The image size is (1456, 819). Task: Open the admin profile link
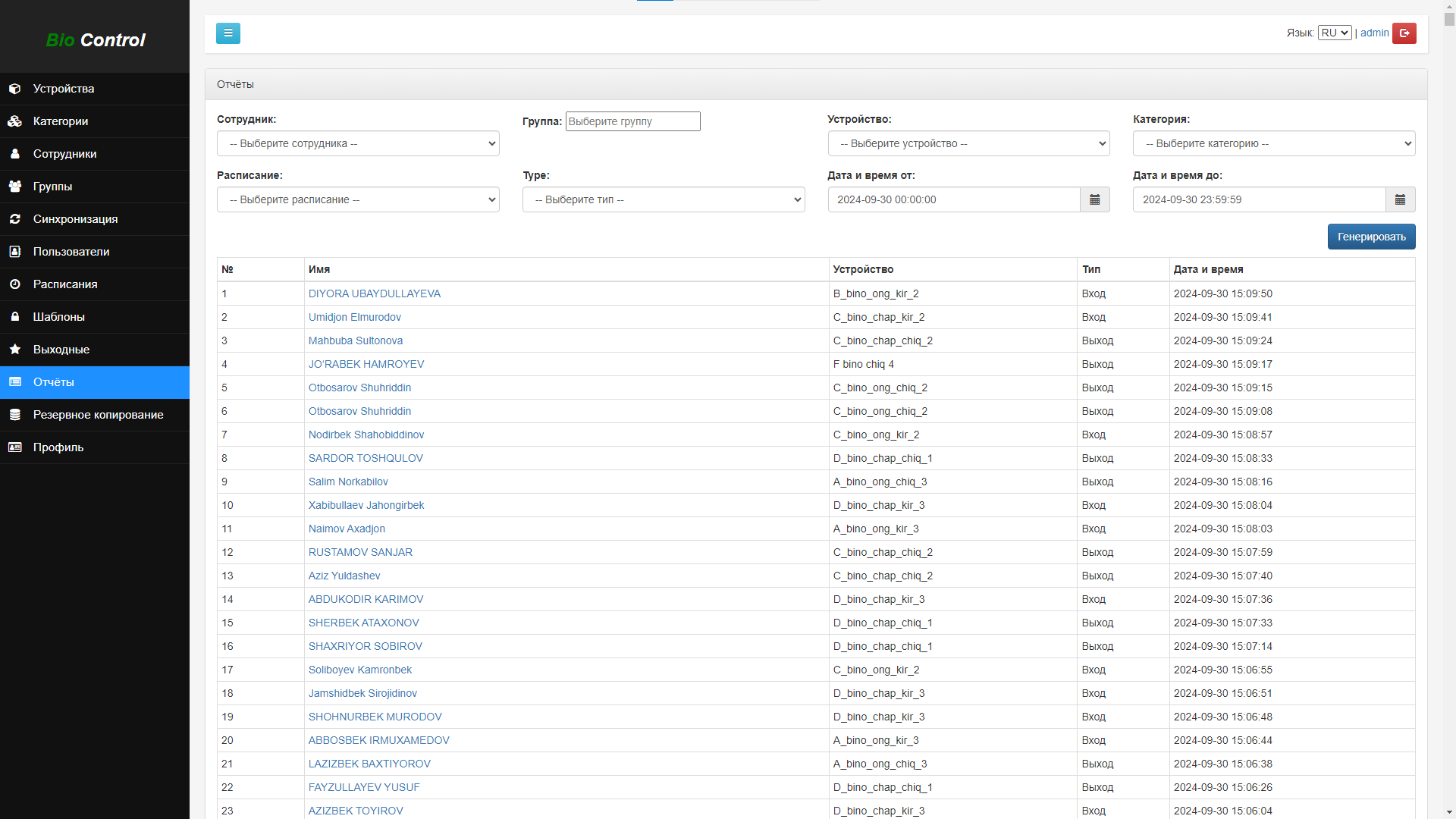(x=1374, y=33)
